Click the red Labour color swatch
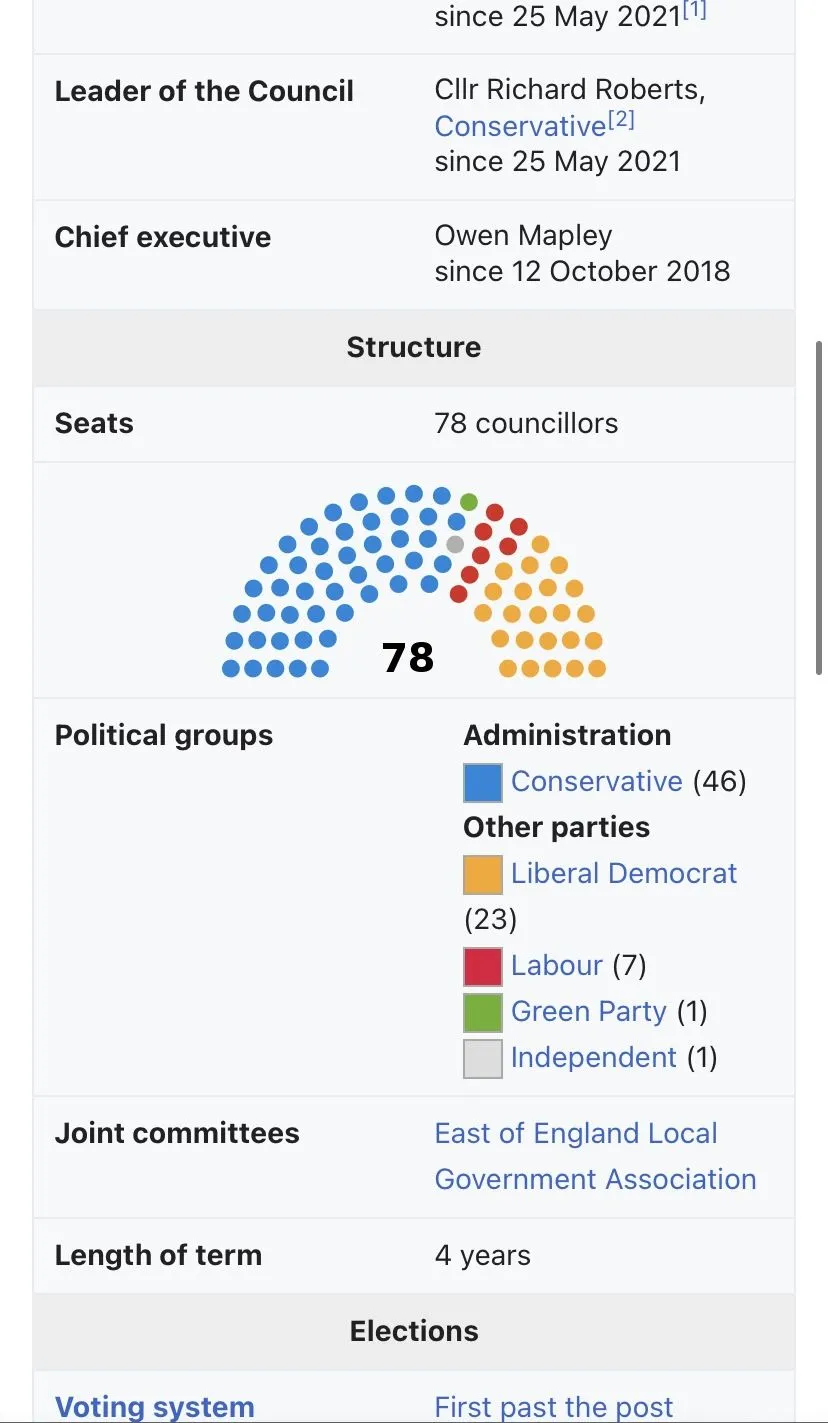Image resolution: width=828 pixels, height=1423 pixels. [482, 966]
